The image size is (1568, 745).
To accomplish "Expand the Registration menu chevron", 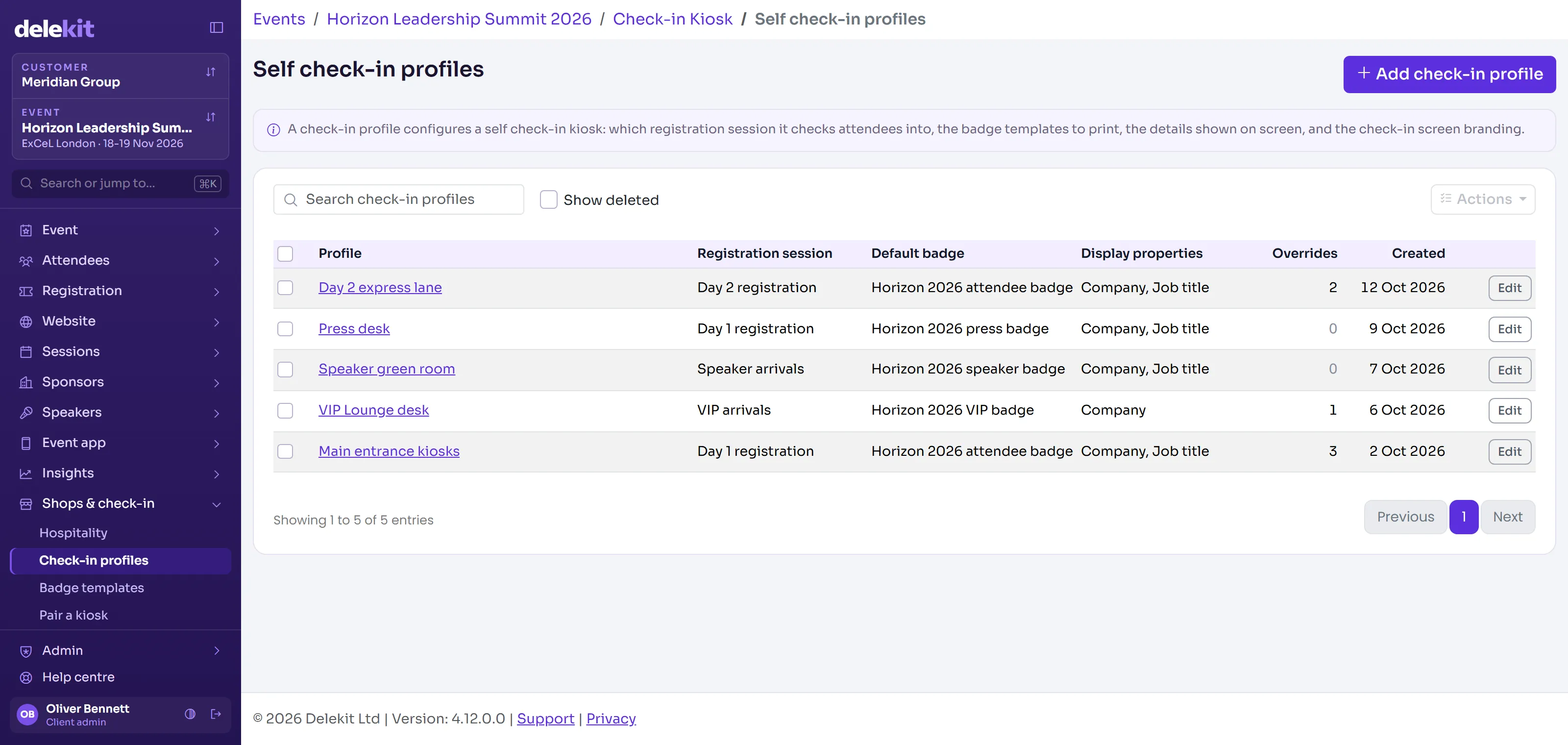I will pos(216,292).
